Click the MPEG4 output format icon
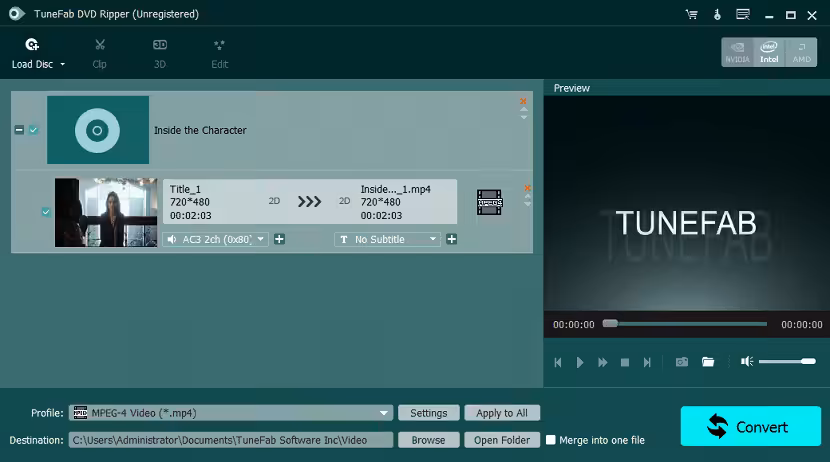830x462 pixels. point(489,202)
